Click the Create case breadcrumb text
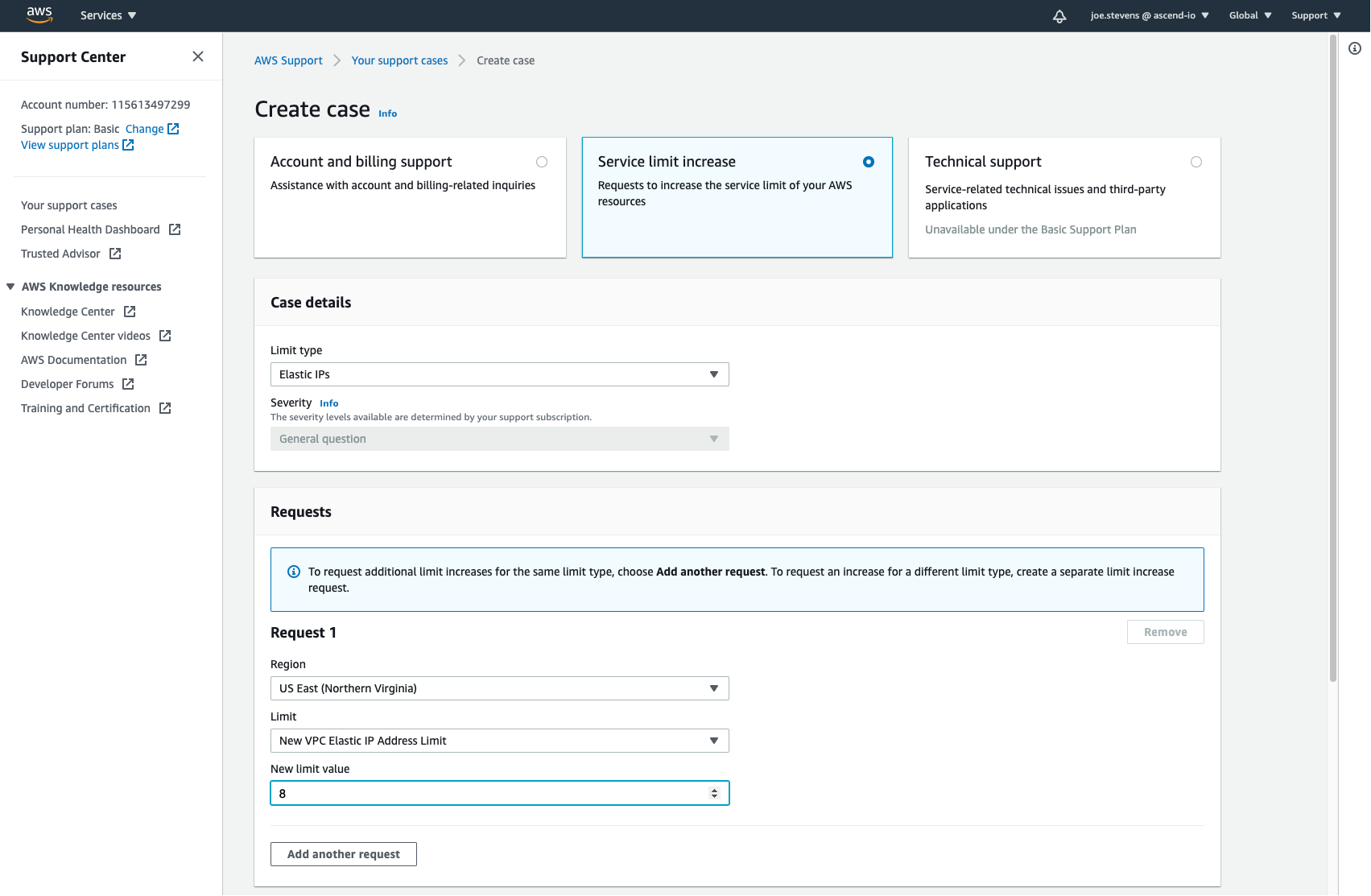This screenshot has width=1371, height=896. coord(506,60)
